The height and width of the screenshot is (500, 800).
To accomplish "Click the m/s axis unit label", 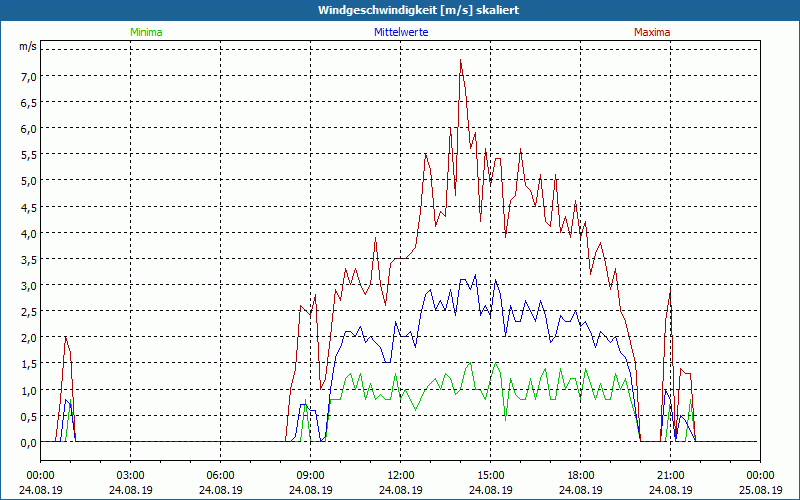I will (28, 46).
